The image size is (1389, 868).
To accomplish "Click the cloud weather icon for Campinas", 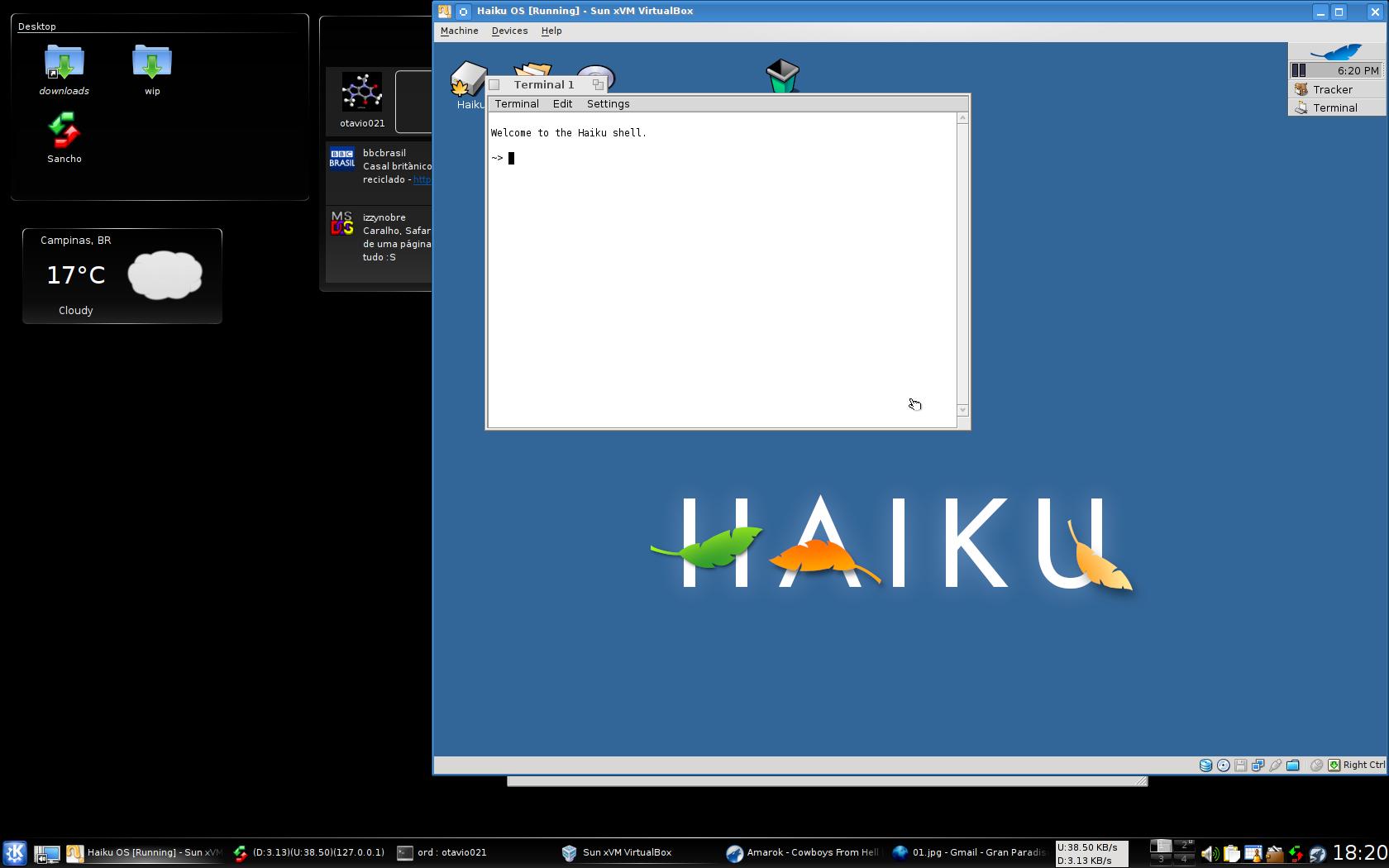I will tap(165, 274).
